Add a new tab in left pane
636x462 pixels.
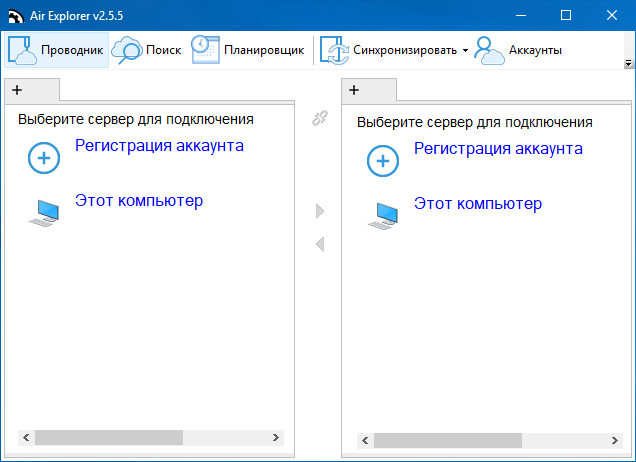(x=17, y=90)
